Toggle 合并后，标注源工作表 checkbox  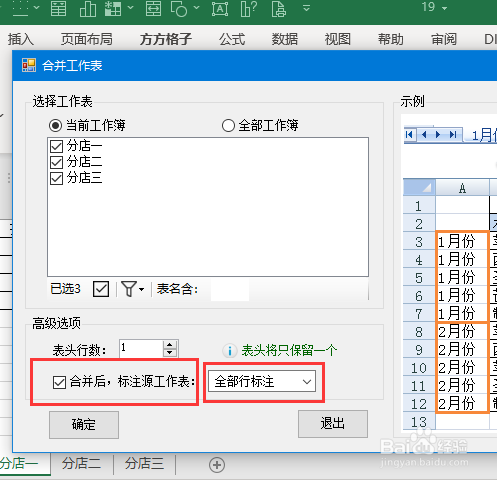click(x=59, y=382)
